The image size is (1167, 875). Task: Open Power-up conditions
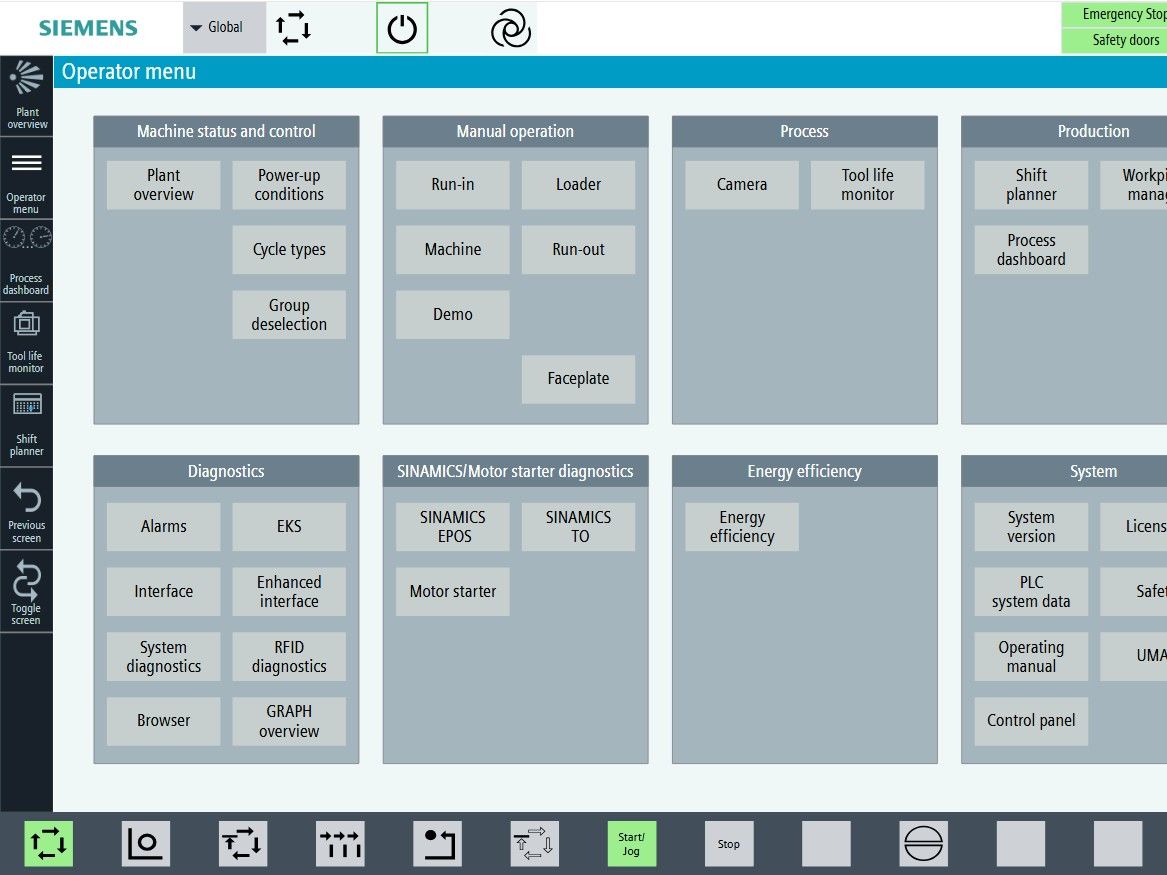point(289,185)
